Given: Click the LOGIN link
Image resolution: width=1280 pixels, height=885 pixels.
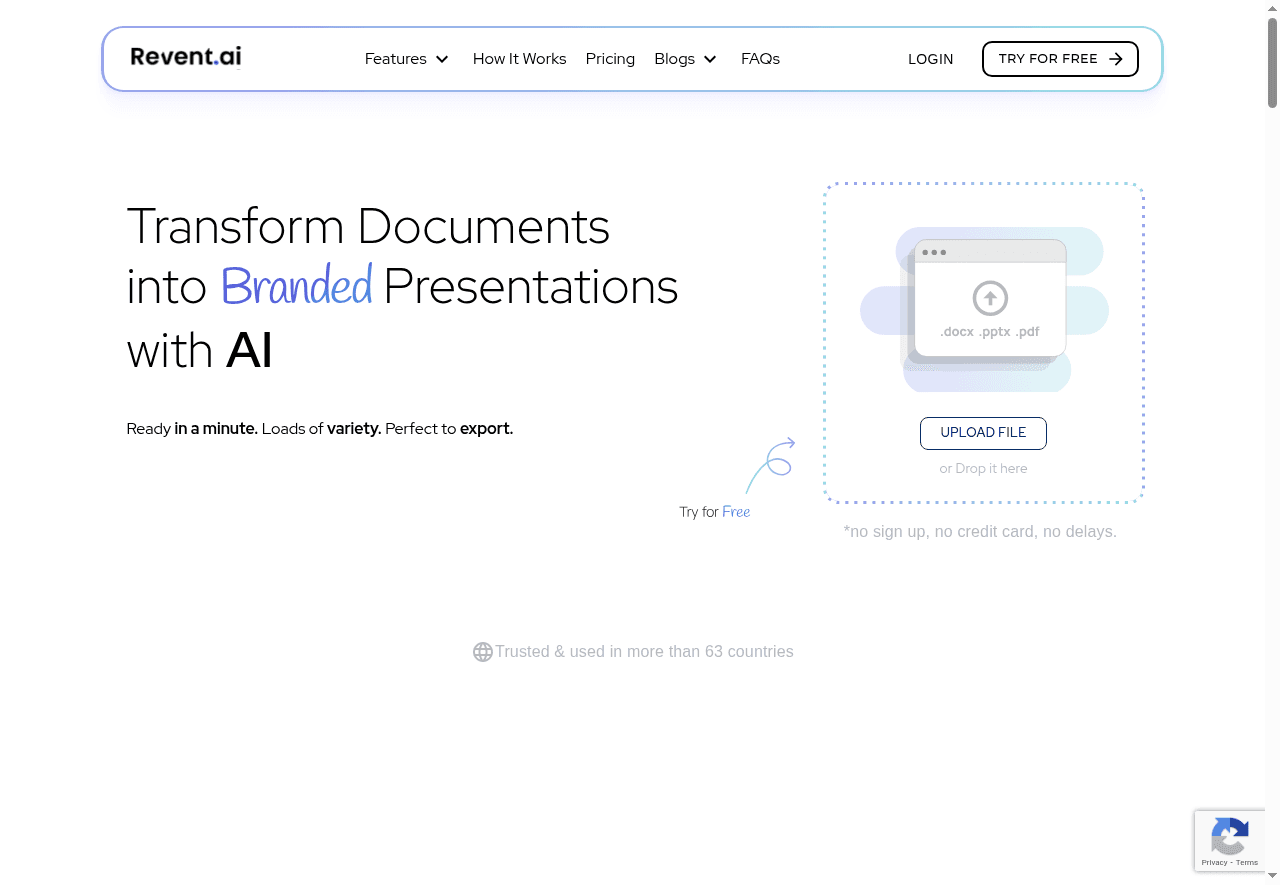Looking at the screenshot, I should pos(930,59).
